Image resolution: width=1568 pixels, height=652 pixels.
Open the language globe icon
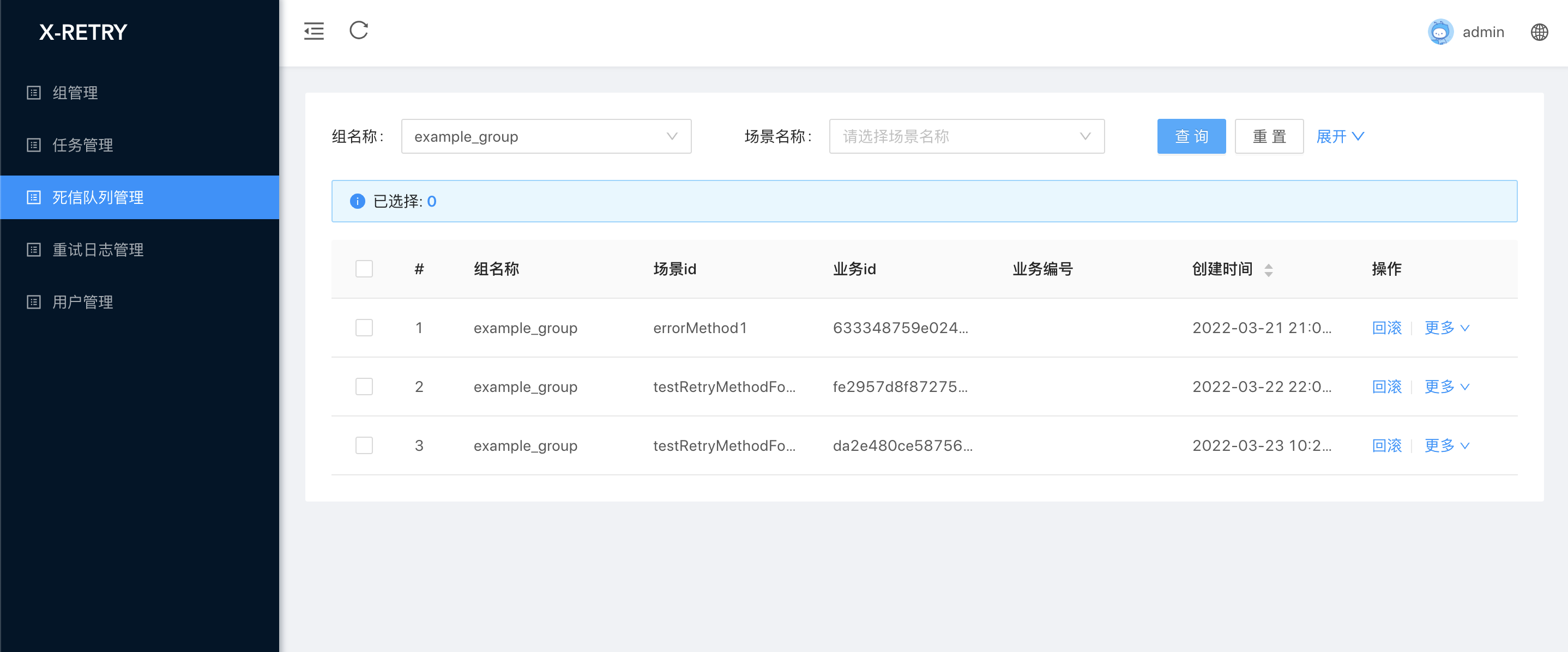click(1539, 32)
